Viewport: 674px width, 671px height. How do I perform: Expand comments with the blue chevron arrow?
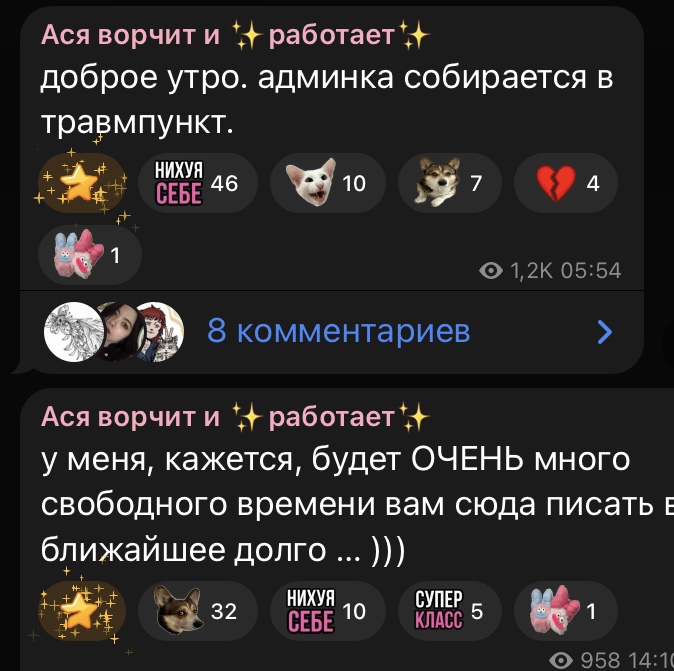point(605,332)
